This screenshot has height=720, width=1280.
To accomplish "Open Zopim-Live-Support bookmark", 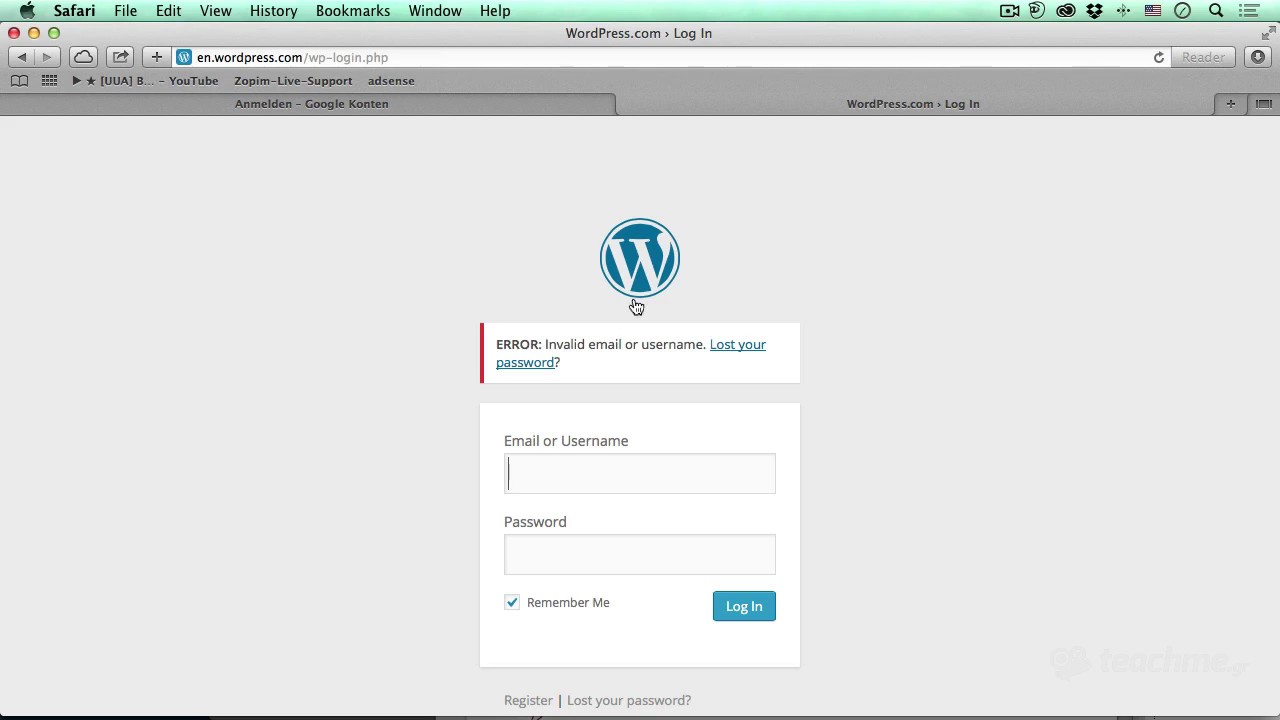I will (293, 81).
